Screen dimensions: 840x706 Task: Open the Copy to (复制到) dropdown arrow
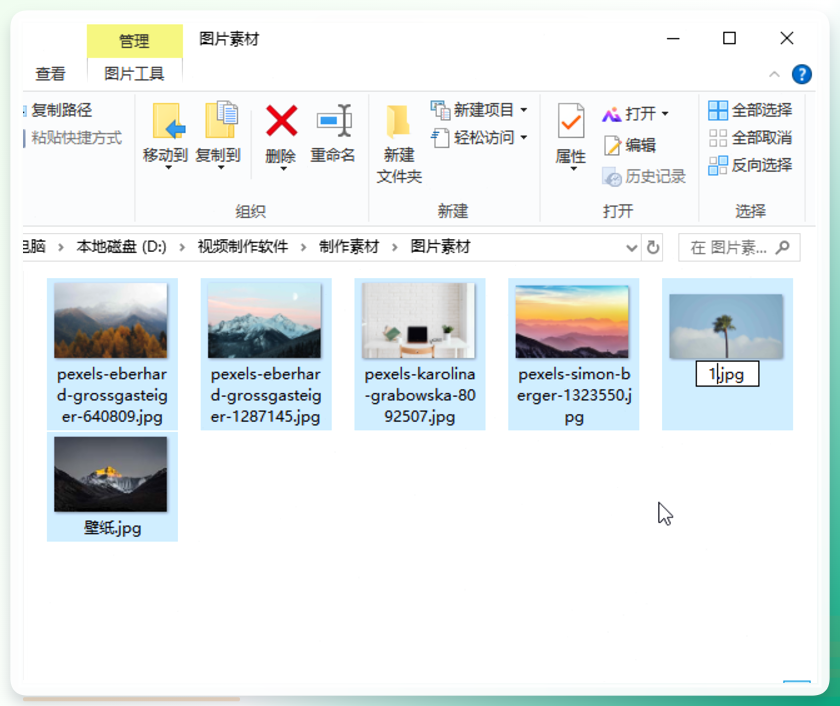click(x=221, y=168)
